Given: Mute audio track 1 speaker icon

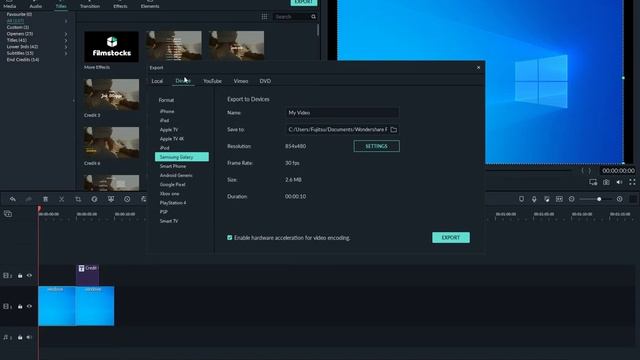Looking at the screenshot, I should pos(29,337).
